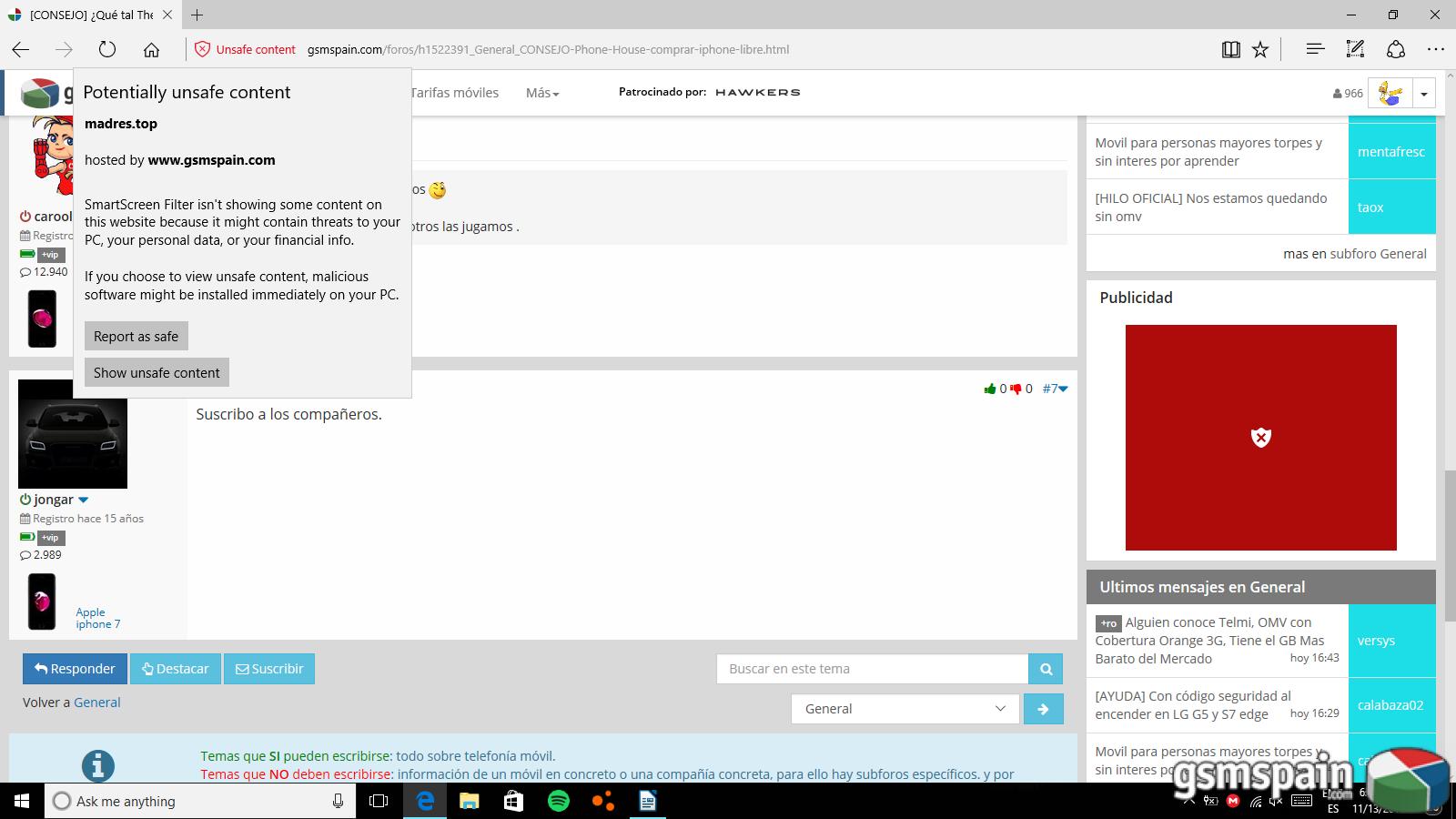Click in Buscar en este tema field

pyautogui.click(x=872, y=669)
